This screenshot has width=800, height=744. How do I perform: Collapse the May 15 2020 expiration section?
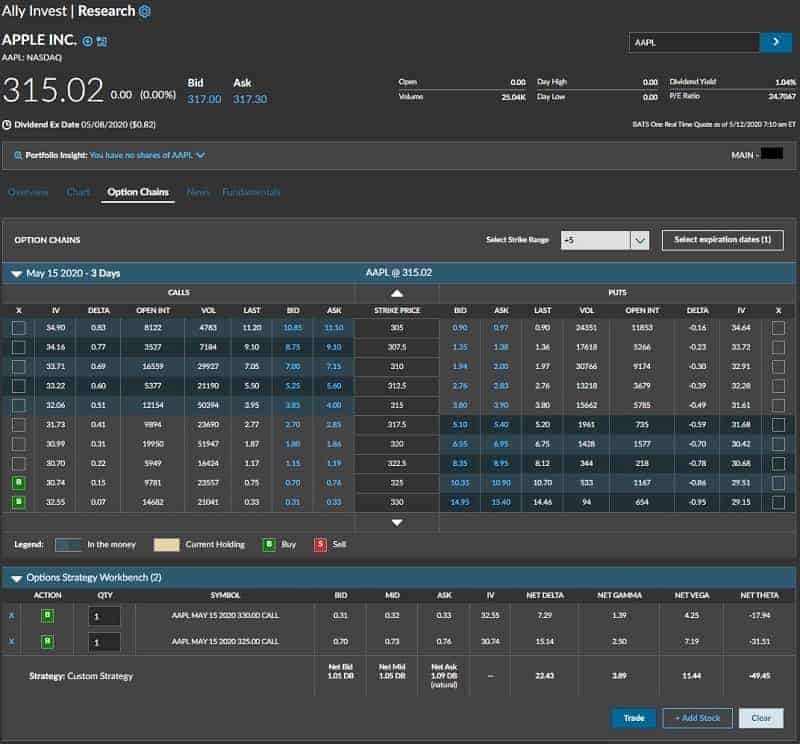[17, 273]
